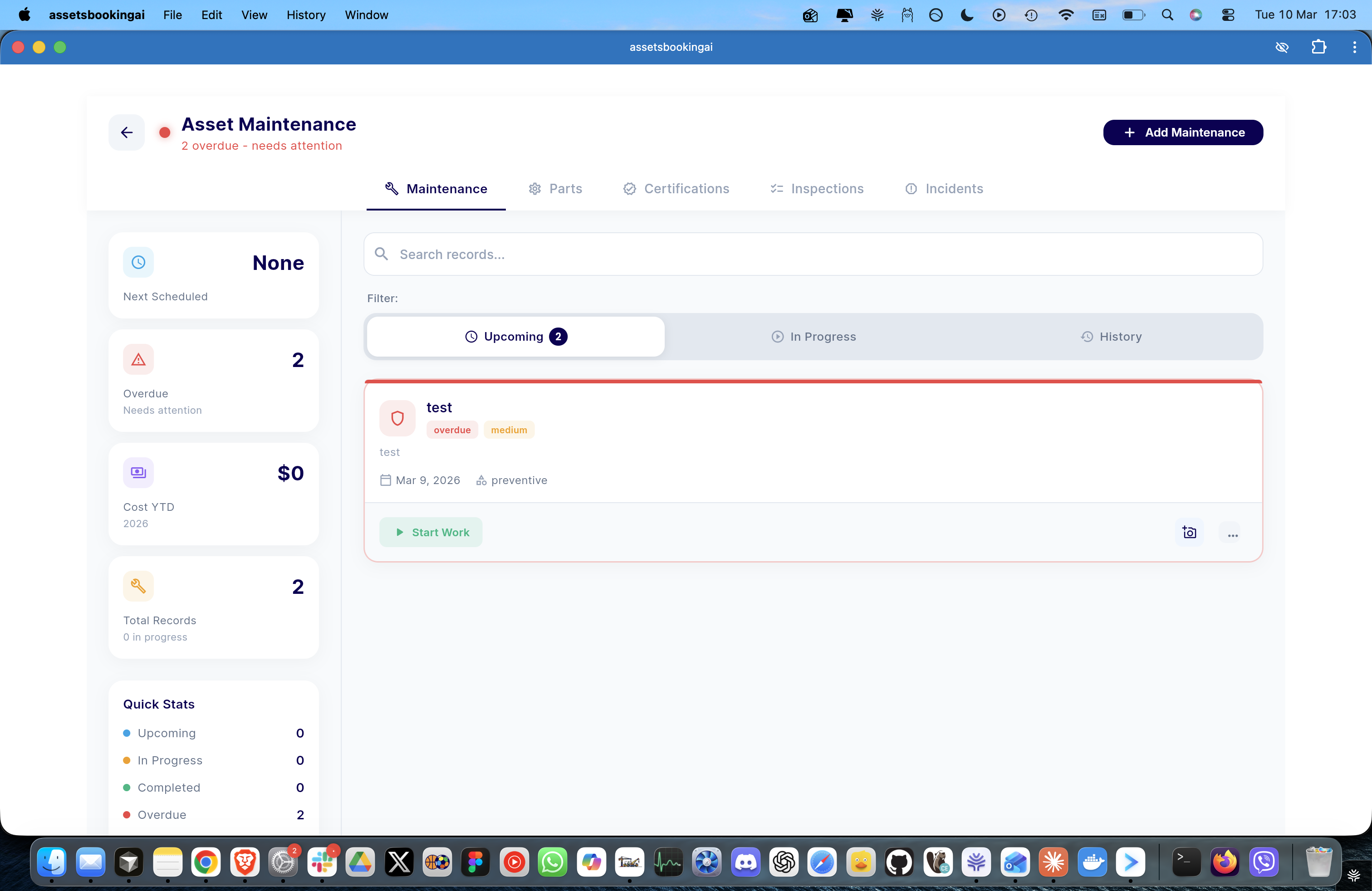
Task: Open the Parts tab
Action: tap(555, 189)
